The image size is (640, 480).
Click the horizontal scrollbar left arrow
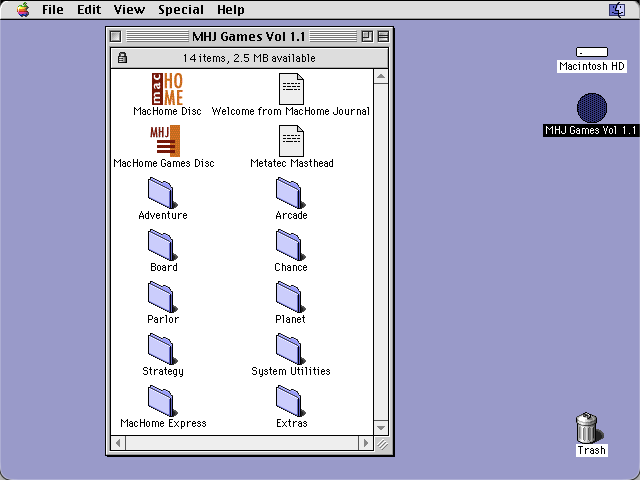tap(118, 443)
